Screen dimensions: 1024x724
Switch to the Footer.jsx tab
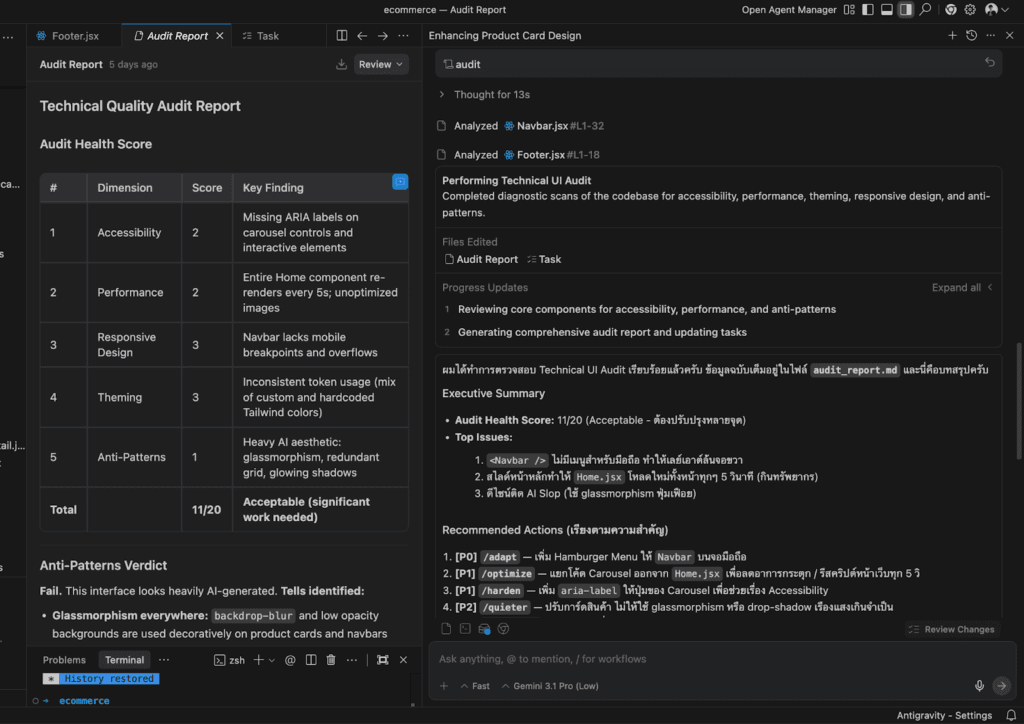(x=68, y=36)
